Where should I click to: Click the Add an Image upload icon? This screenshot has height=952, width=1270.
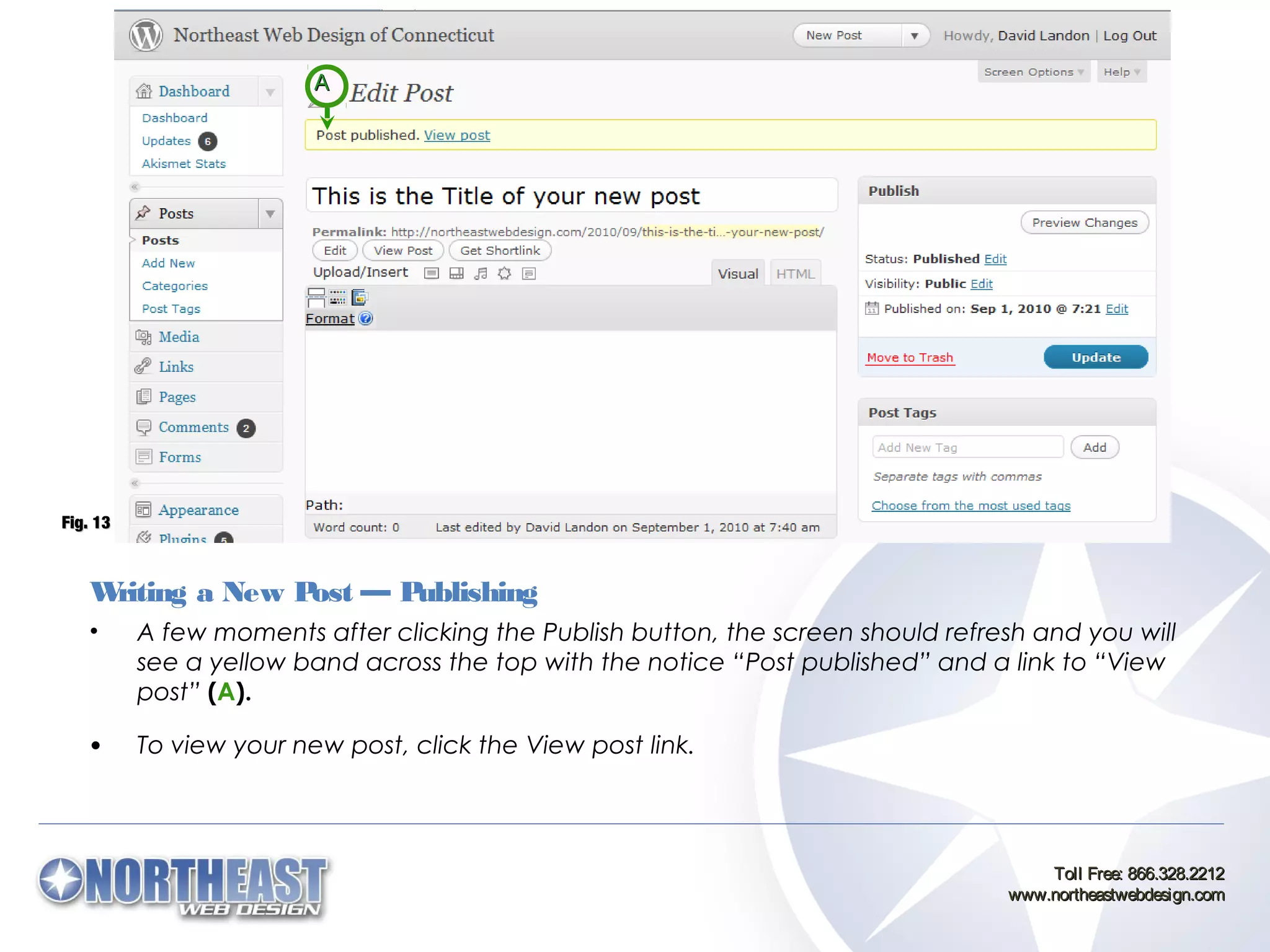[x=432, y=273]
